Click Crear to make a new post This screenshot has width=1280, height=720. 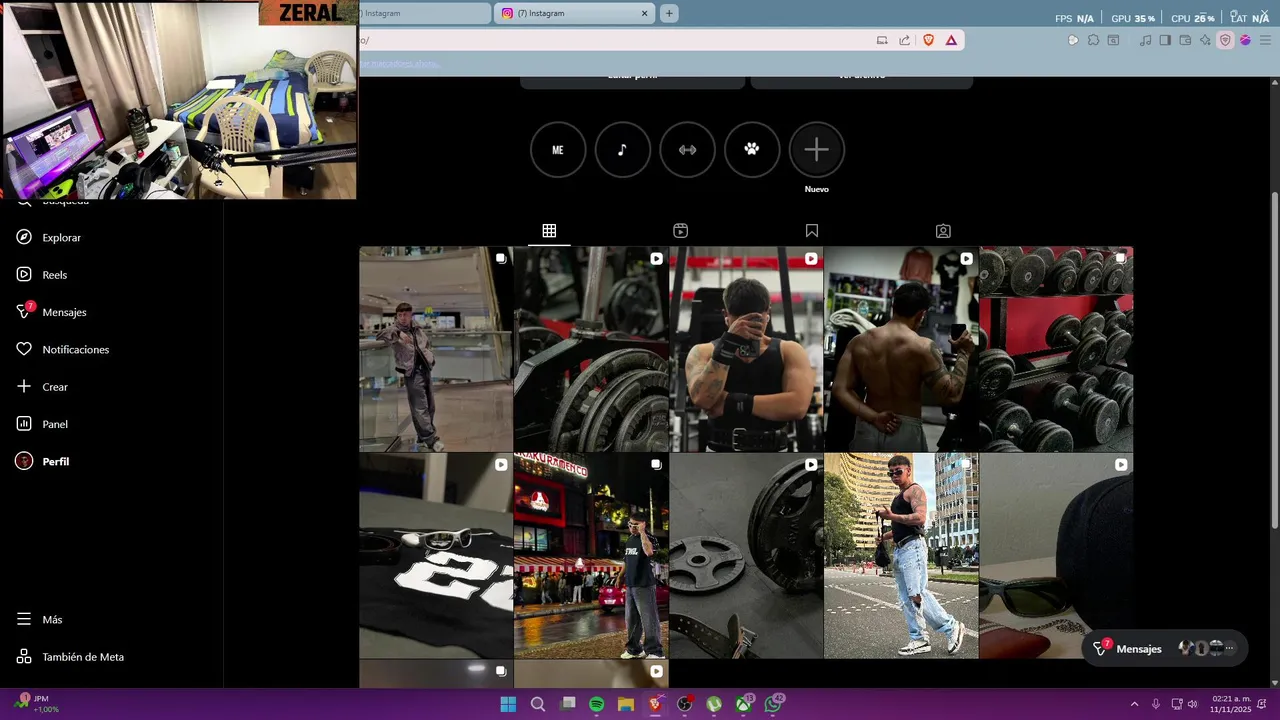(42, 387)
